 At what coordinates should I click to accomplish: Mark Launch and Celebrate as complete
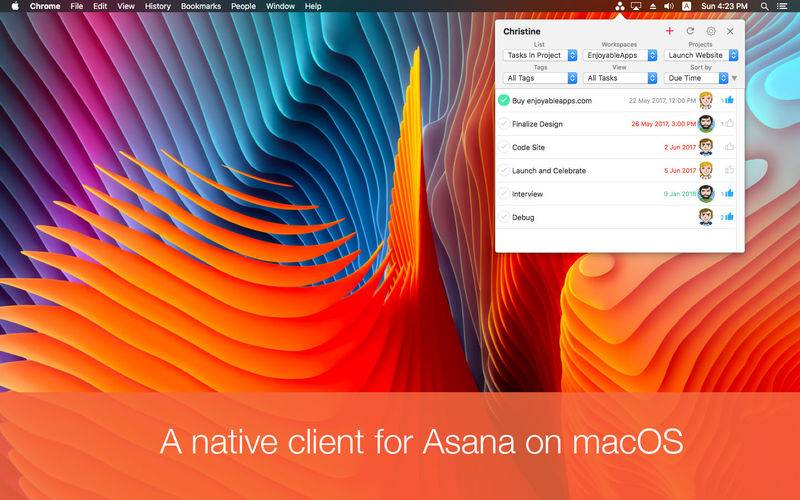[504, 170]
